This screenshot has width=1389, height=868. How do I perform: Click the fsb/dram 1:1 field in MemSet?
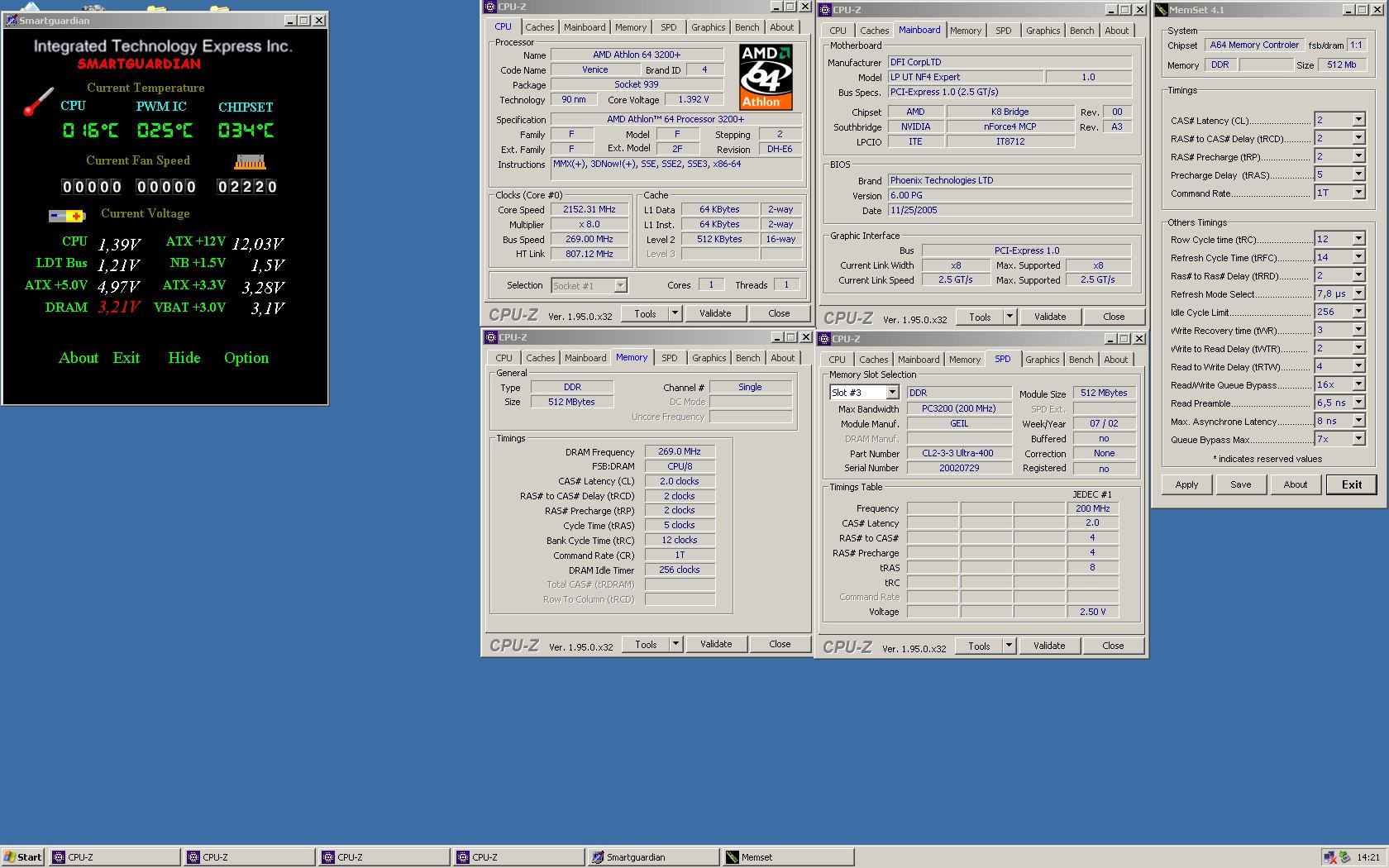pos(1356,45)
